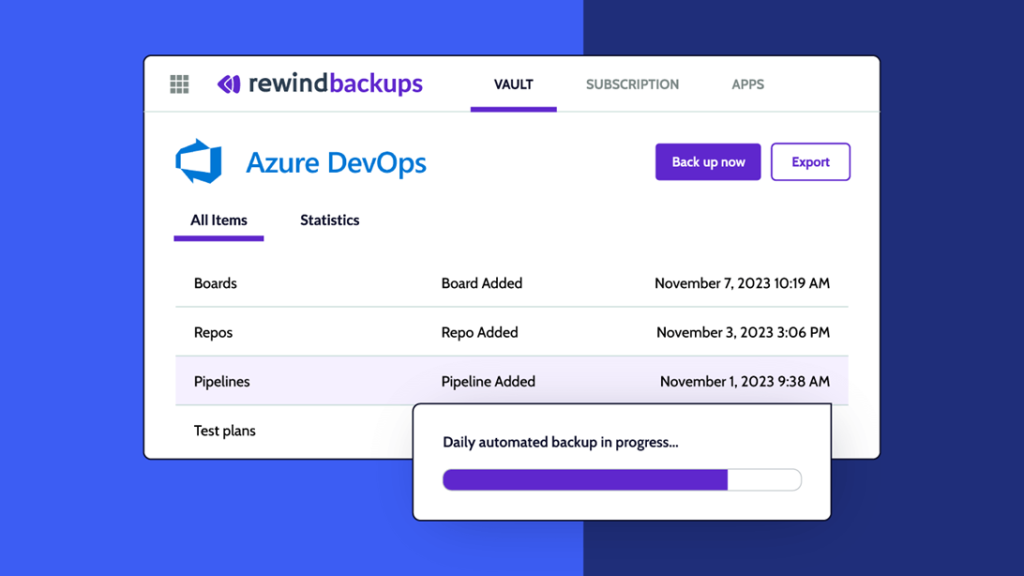Switch to the VAULT tab
Viewport: 1024px width, 576px height.
(513, 84)
